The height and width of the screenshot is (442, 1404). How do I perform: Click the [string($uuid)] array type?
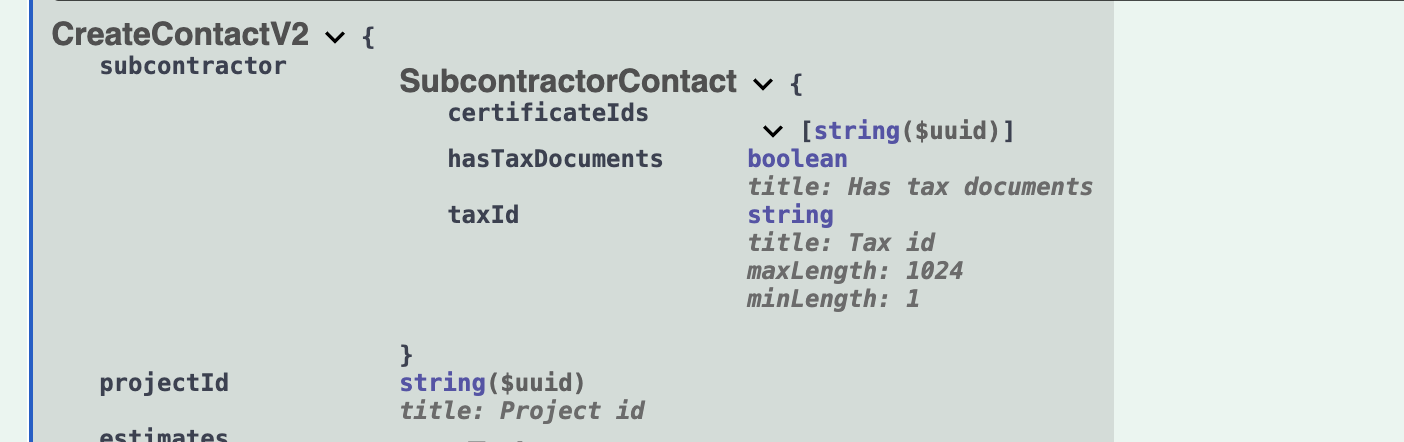(908, 131)
